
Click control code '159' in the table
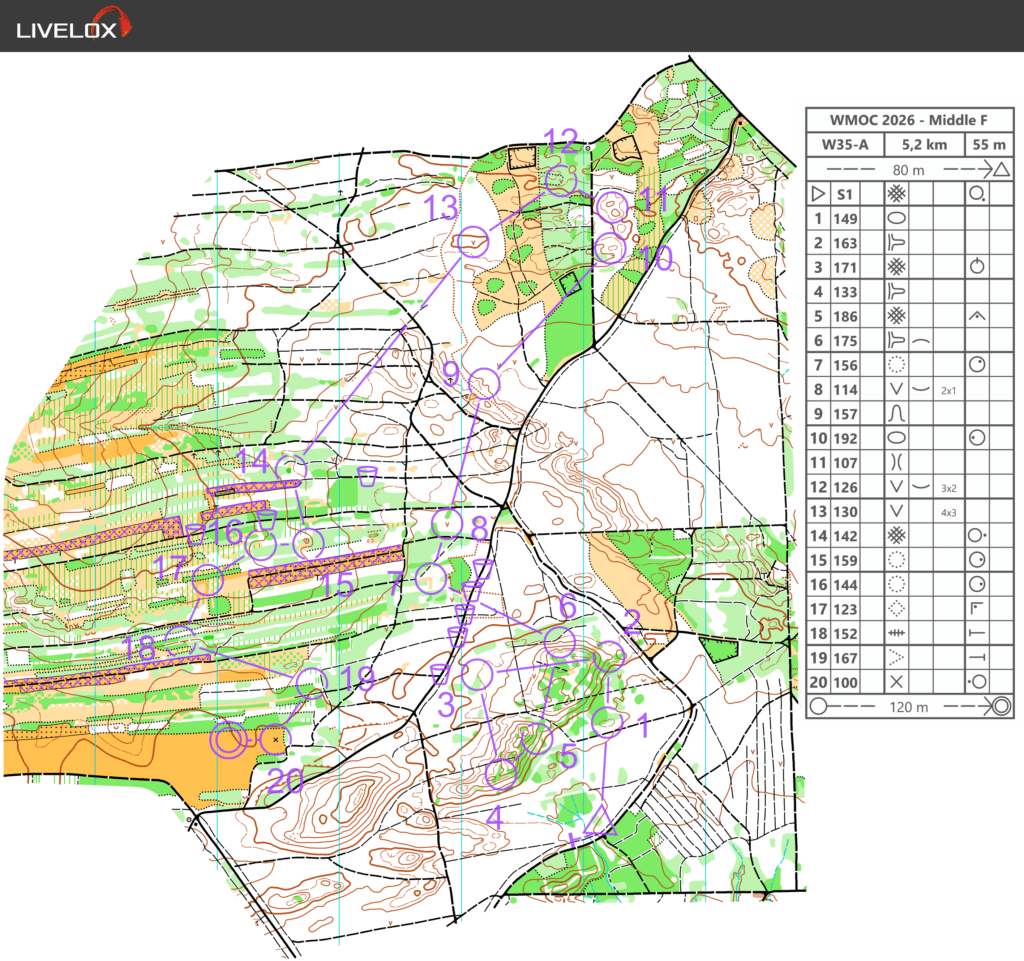tap(845, 560)
